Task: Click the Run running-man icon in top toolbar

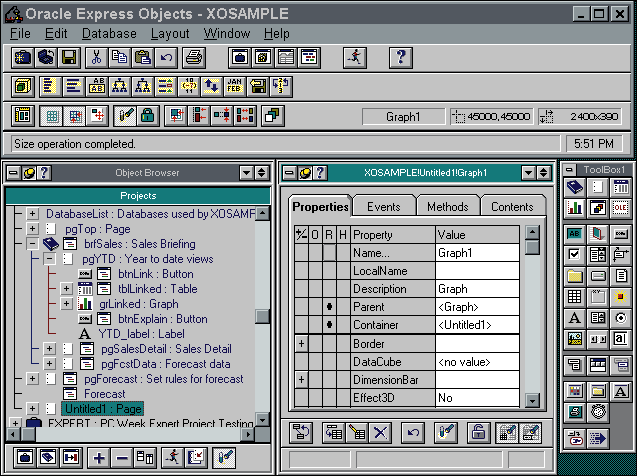Action: (355, 58)
